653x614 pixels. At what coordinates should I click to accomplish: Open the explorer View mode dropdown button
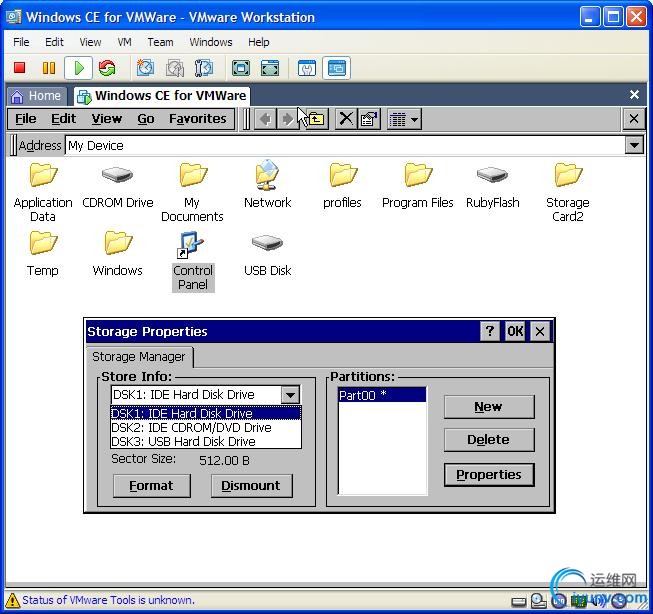pyautogui.click(x=404, y=119)
